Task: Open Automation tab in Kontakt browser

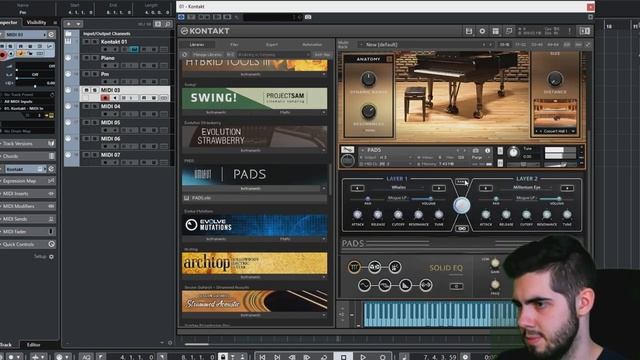Action: [x=312, y=44]
